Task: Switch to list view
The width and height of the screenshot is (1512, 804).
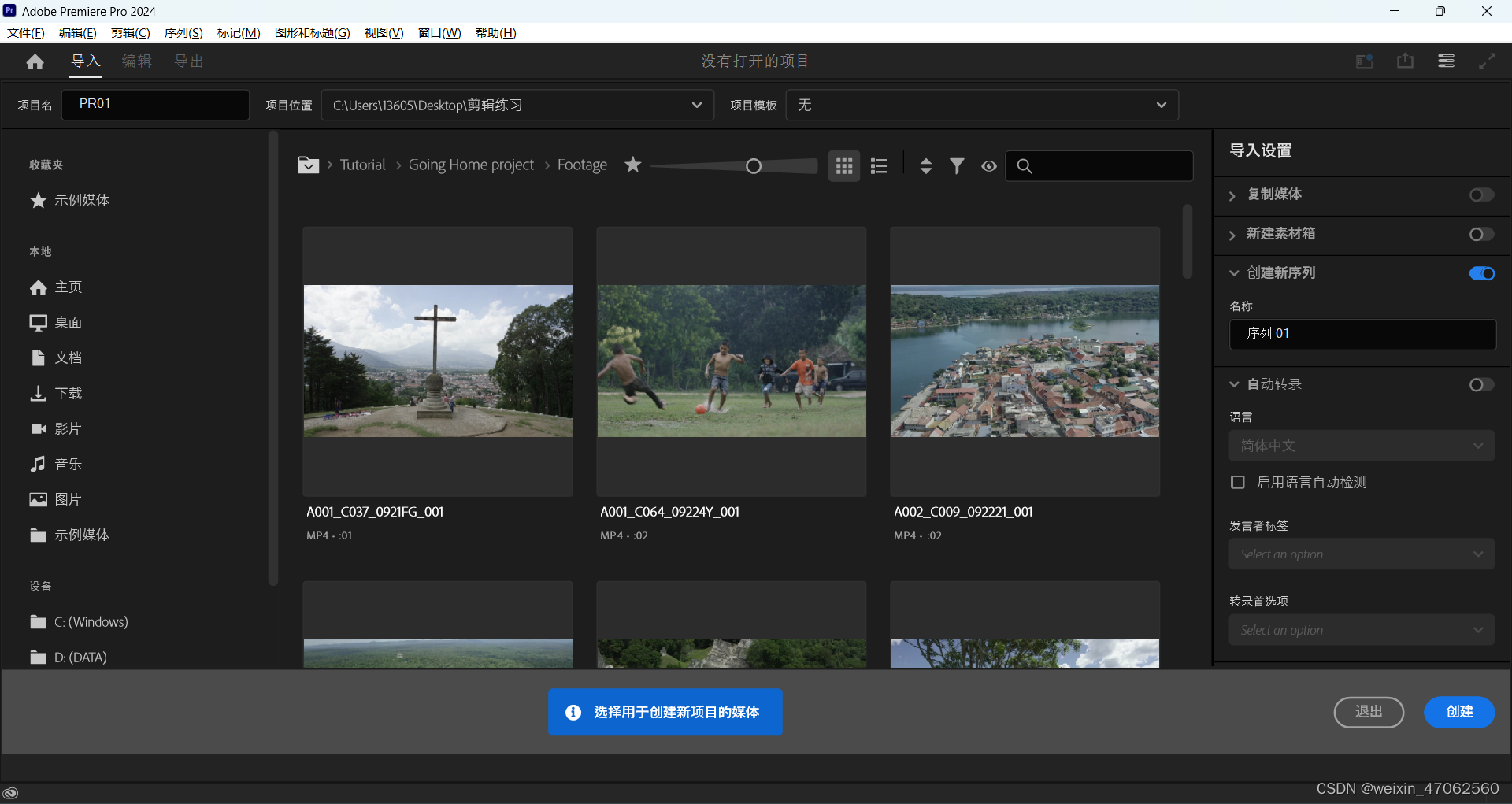Action: tap(879, 165)
